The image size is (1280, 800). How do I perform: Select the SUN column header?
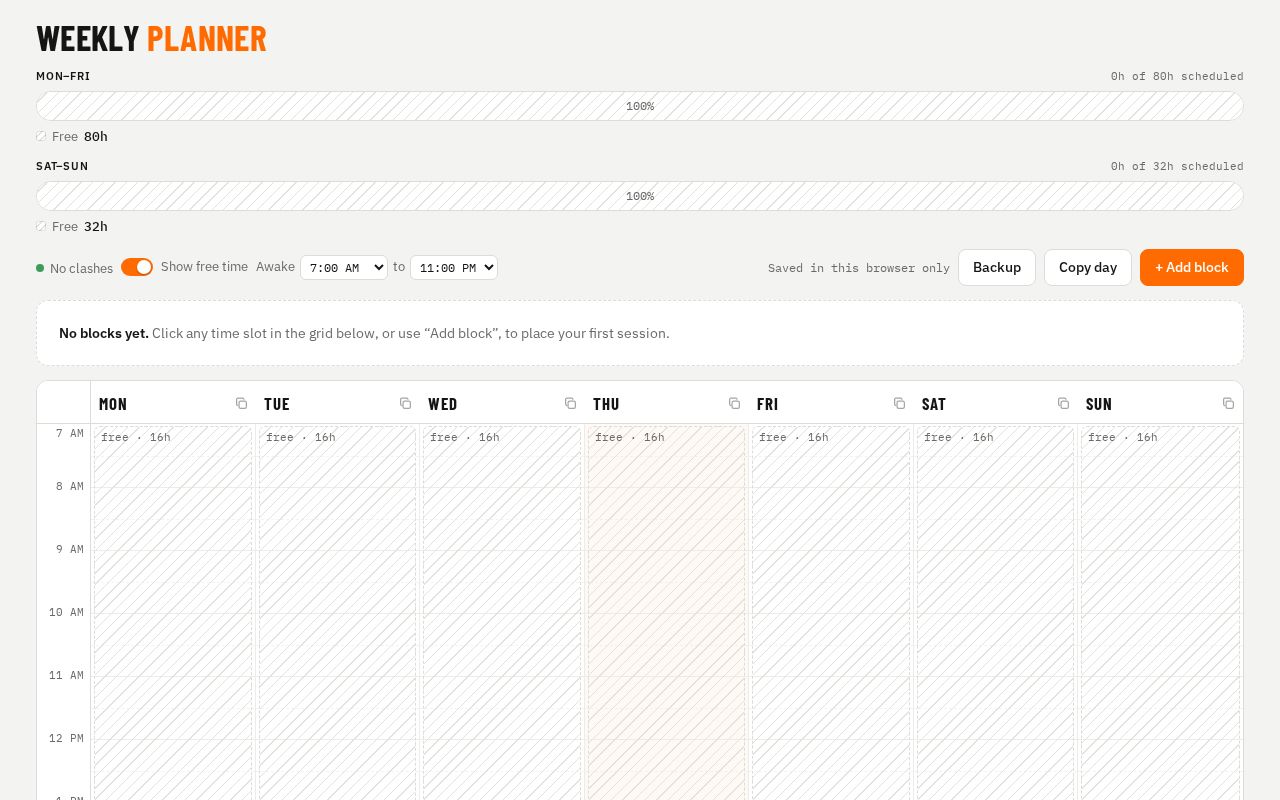tap(1160, 403)
